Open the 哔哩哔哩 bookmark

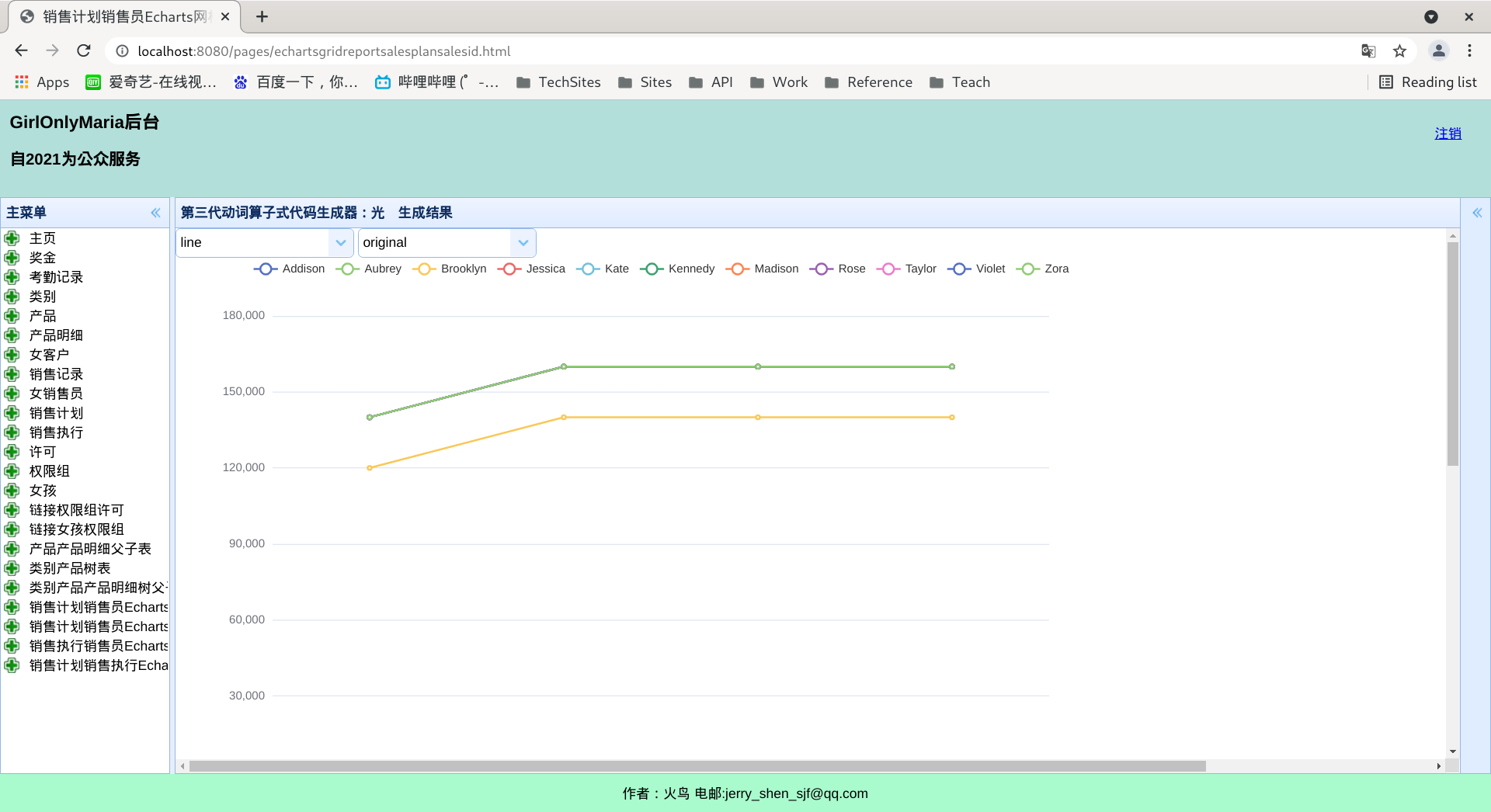tap(436, 82)
